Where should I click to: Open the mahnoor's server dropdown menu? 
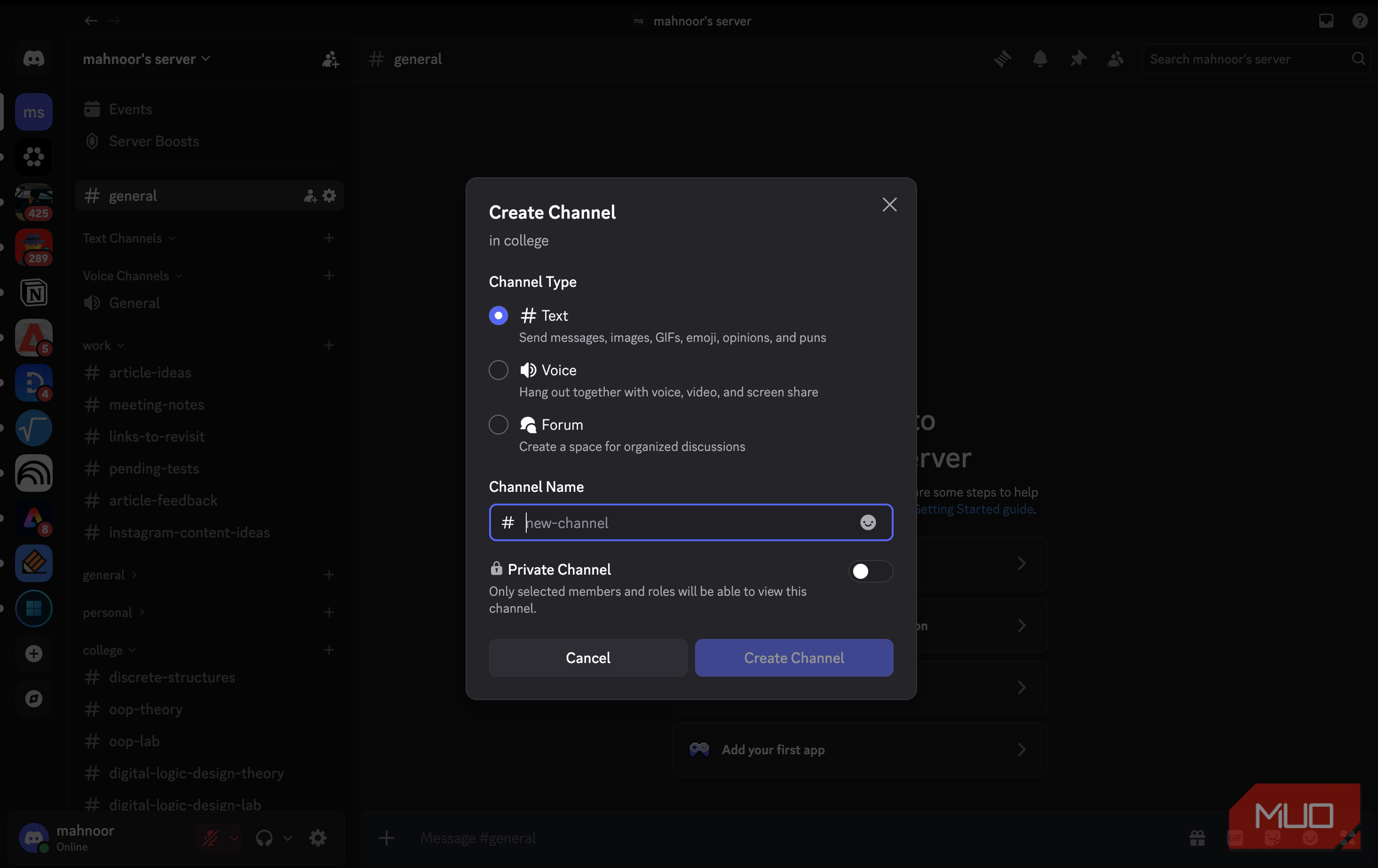(146, 59)
